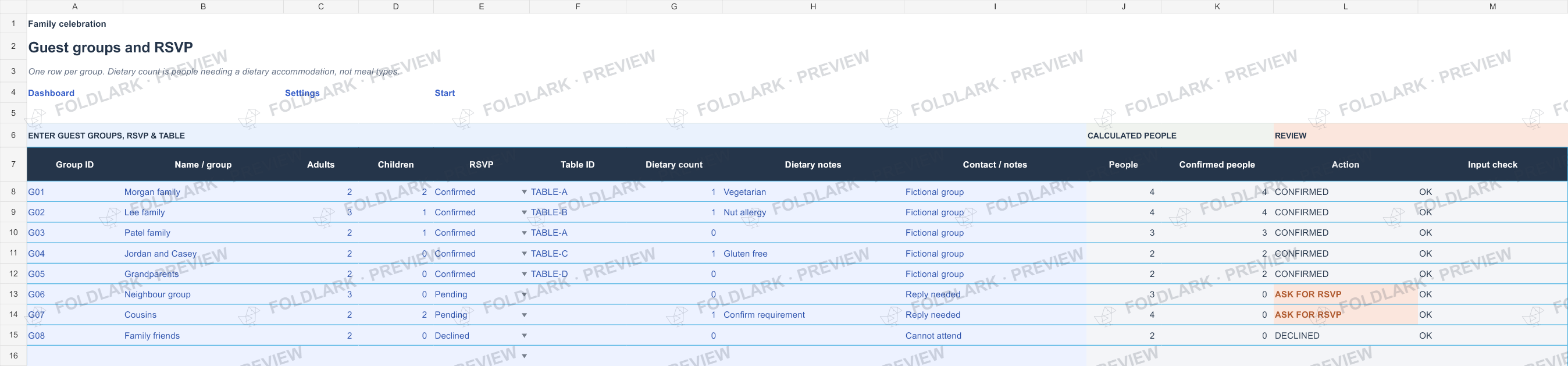
Task: Select the TABLE-B cell
Action: coord(578,212)
